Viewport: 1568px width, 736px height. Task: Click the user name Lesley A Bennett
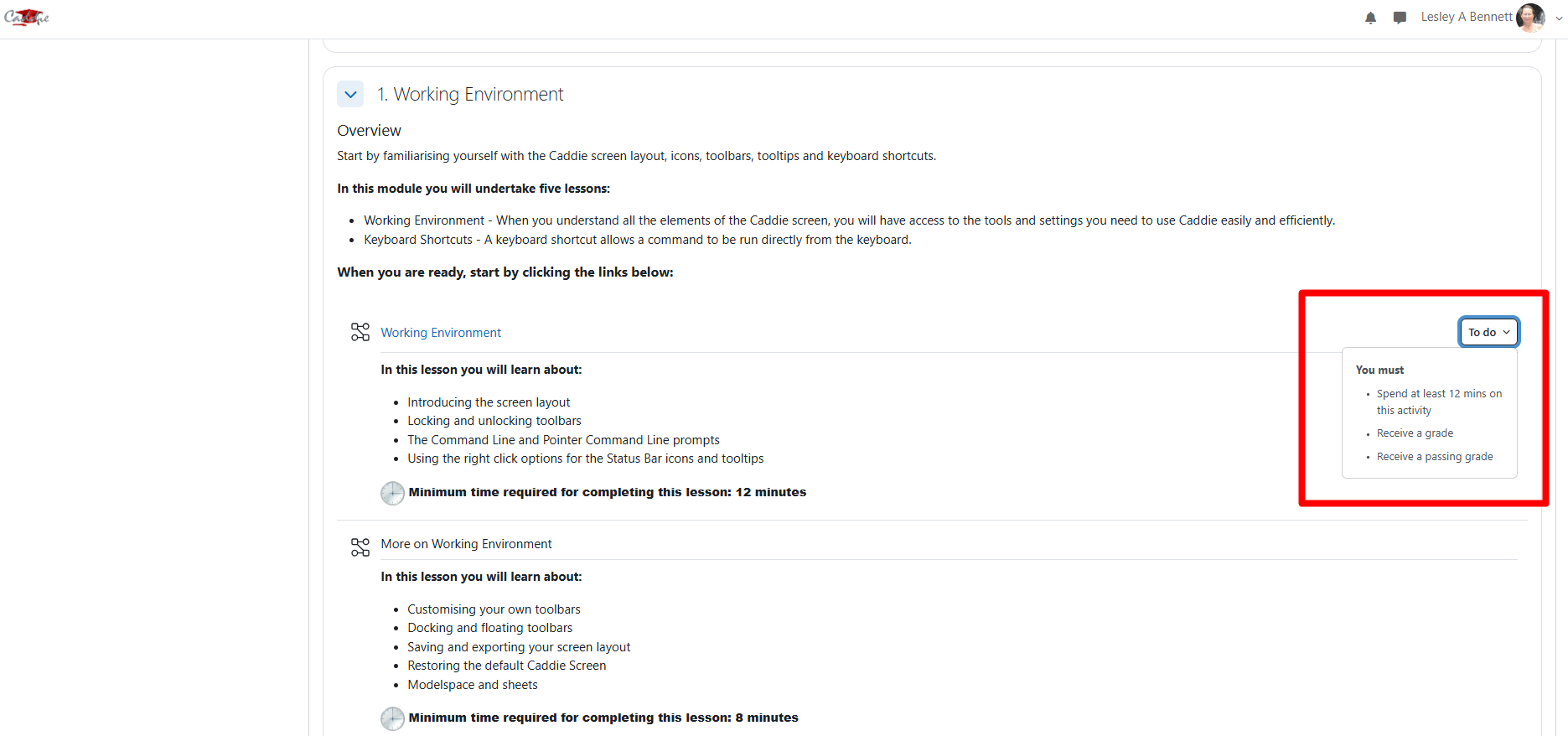pos(1466,17)
